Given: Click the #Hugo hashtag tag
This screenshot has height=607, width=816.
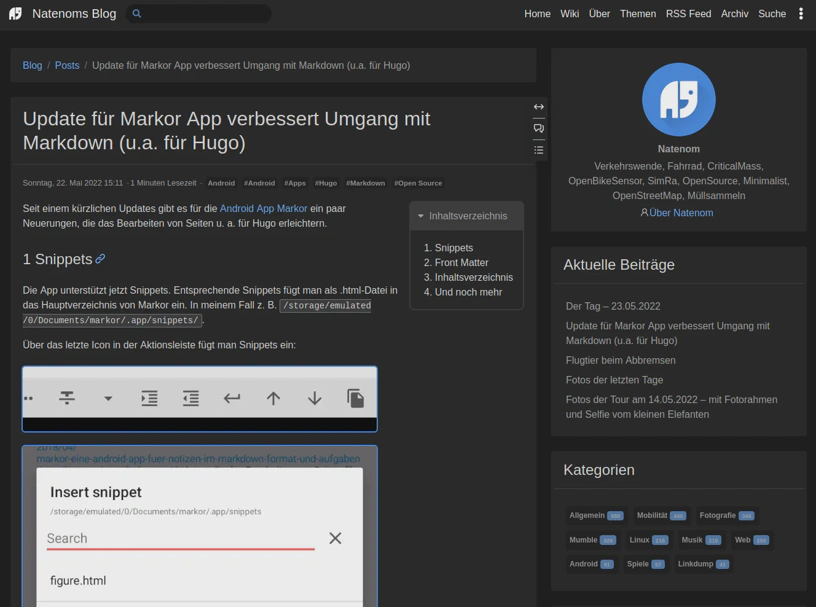Looking at the screenshot, I should click(326, 183).
